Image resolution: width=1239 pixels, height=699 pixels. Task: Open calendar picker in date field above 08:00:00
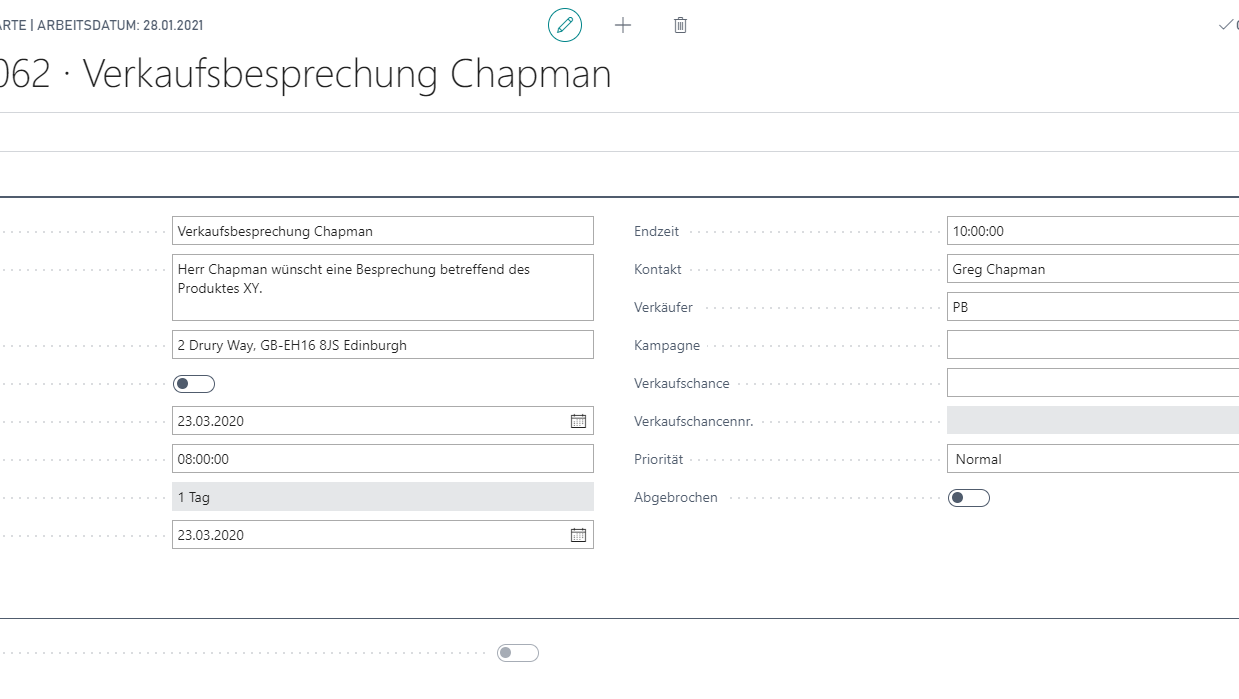coord(578,421)
